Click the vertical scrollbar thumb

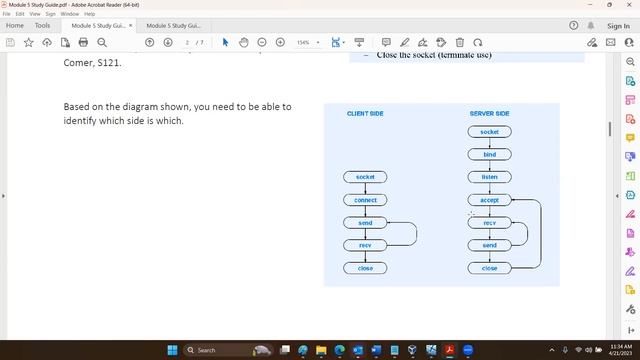(610, 129)
